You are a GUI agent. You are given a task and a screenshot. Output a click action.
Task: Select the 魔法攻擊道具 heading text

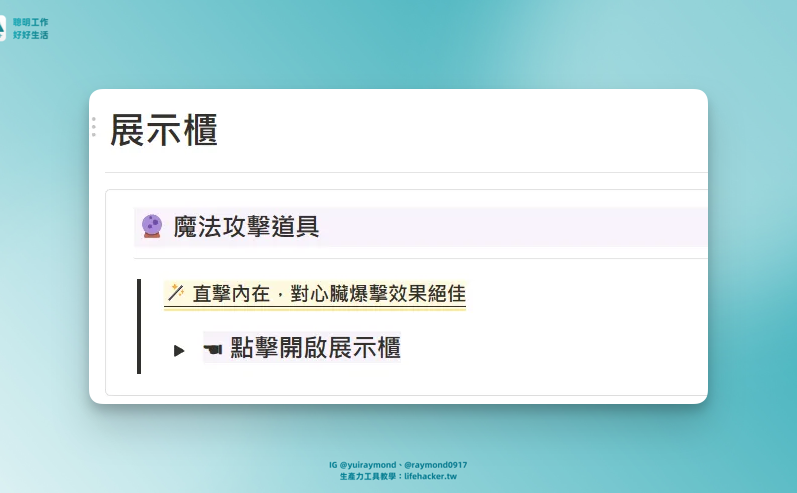[x=246, y=227]
